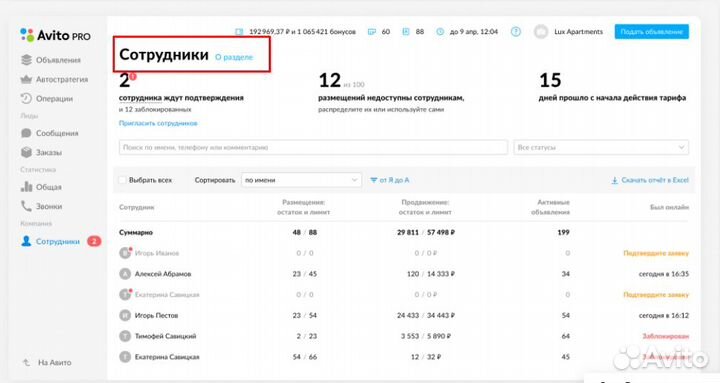The height and width of the screenshot is (383, 720).
Task: Open the sort by по имени dropdown
Action: (x=301, y=180)
